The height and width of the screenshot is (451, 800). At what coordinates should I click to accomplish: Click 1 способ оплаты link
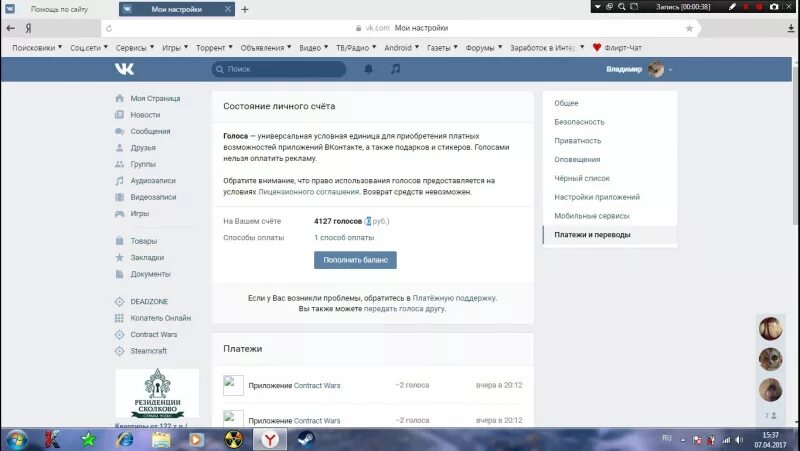coord(344,238)
